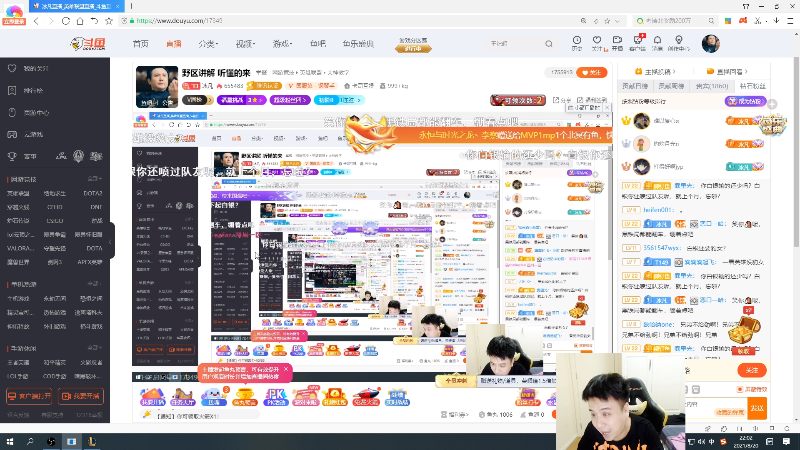Click the rocket gift icon in gift bar
Viewport: 800px width, 450px height.
[366, 396]
